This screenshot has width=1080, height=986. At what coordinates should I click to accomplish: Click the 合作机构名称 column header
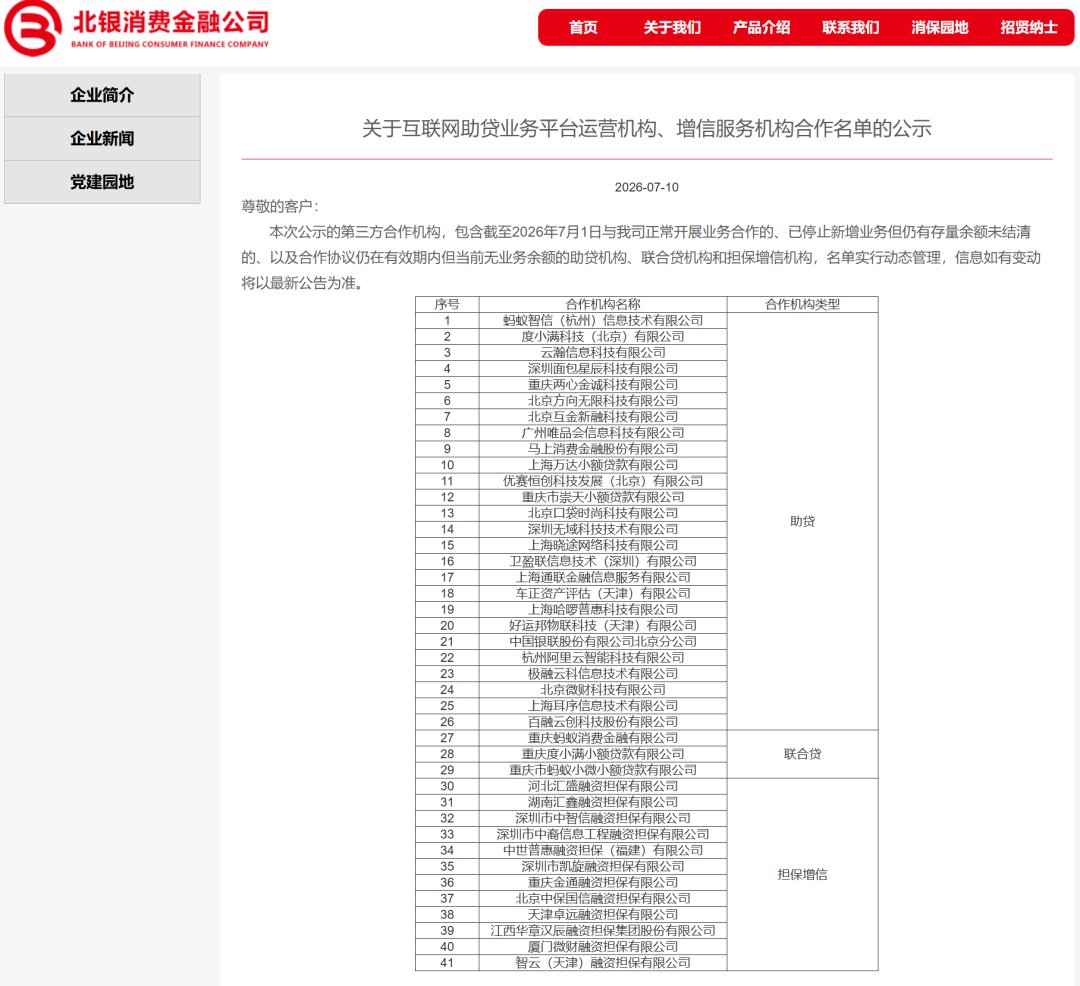pyautogui.click(x=603, y=304)
